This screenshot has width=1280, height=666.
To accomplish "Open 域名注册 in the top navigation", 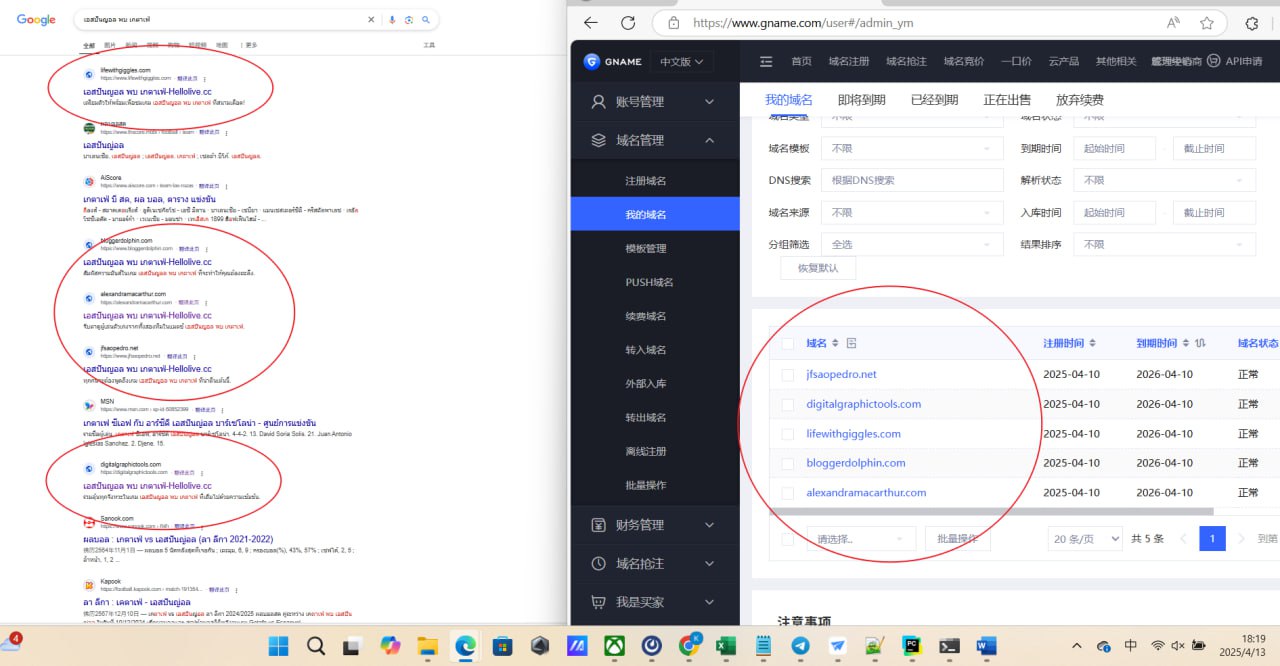I will 849,62.
